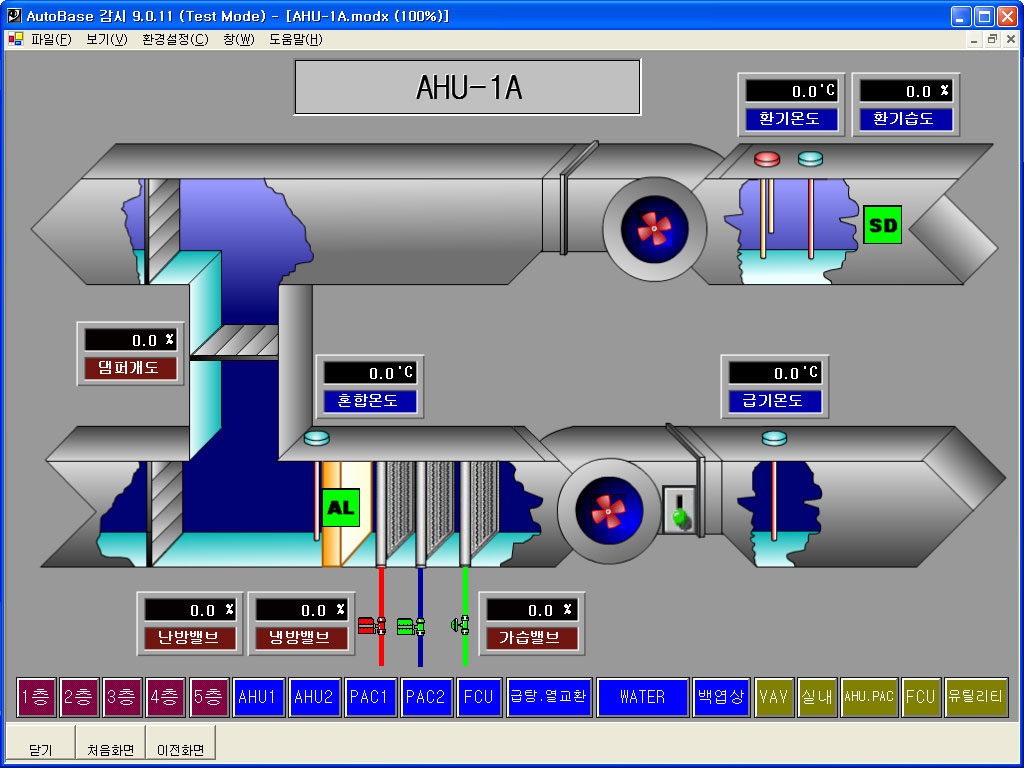The image size is (1024, 768).
Task: Click the 급기온도 temperature readout
Action: click(x=775, y=373)
